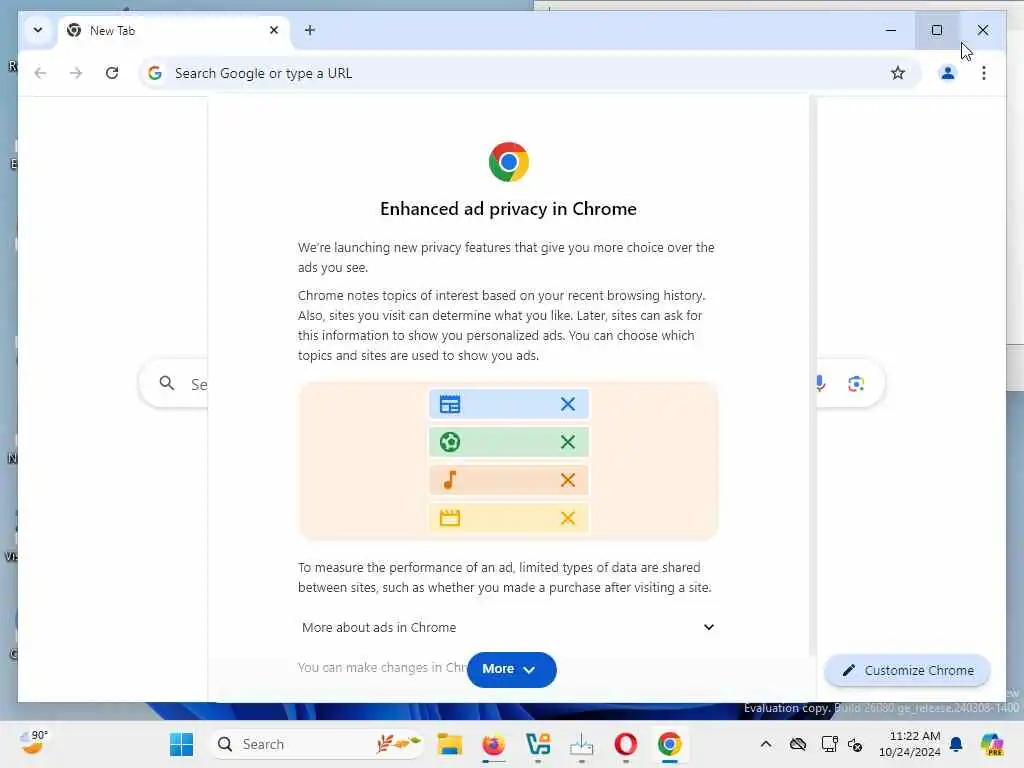Open Google Lens image search icon
1024x768 pixels.
(x=856, y=383)
